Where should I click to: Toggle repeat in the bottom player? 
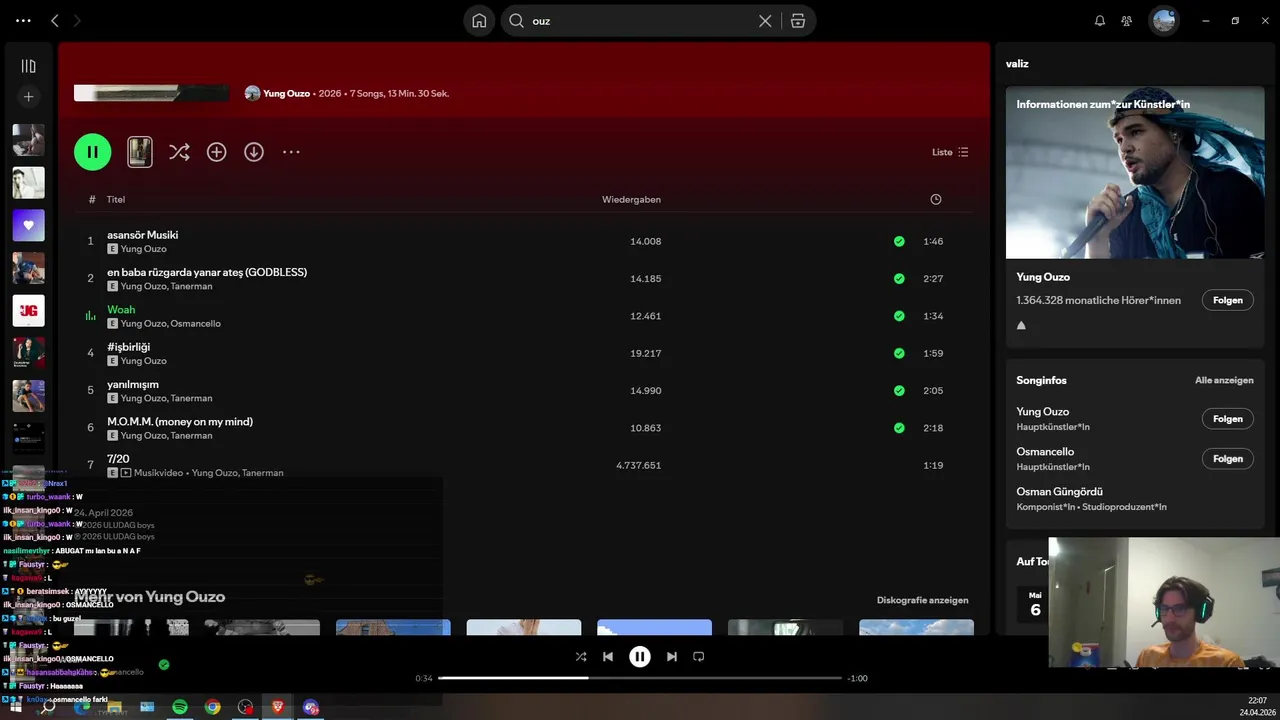click(x=699, y=657)
